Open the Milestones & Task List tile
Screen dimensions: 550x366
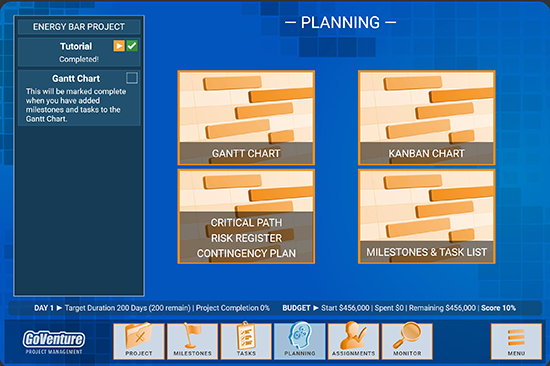coord(427,217)
